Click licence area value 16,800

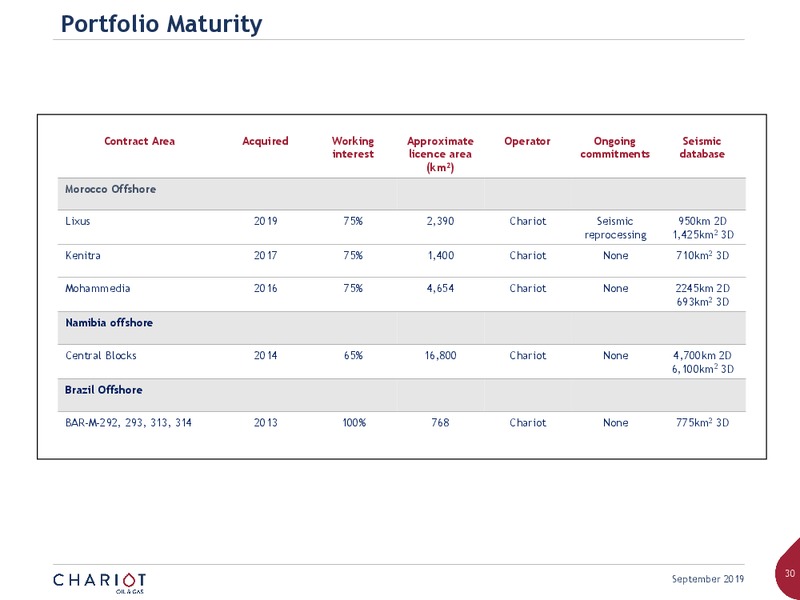point(440,356)
